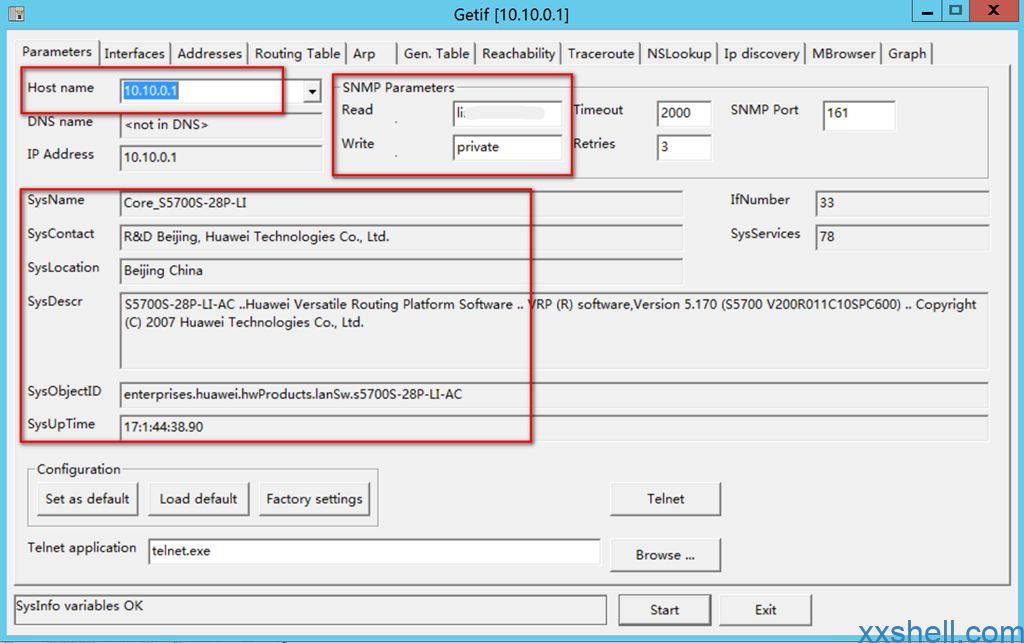Click the Read community string field

pyautogui.click(x=507, y=113)
